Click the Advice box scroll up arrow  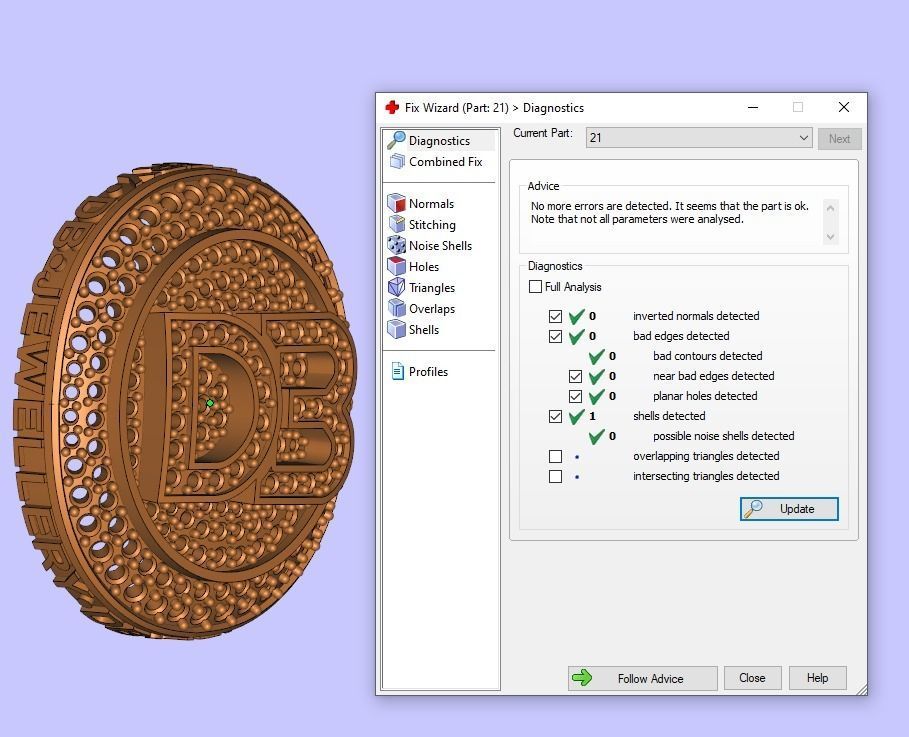(x=830, y=208)
